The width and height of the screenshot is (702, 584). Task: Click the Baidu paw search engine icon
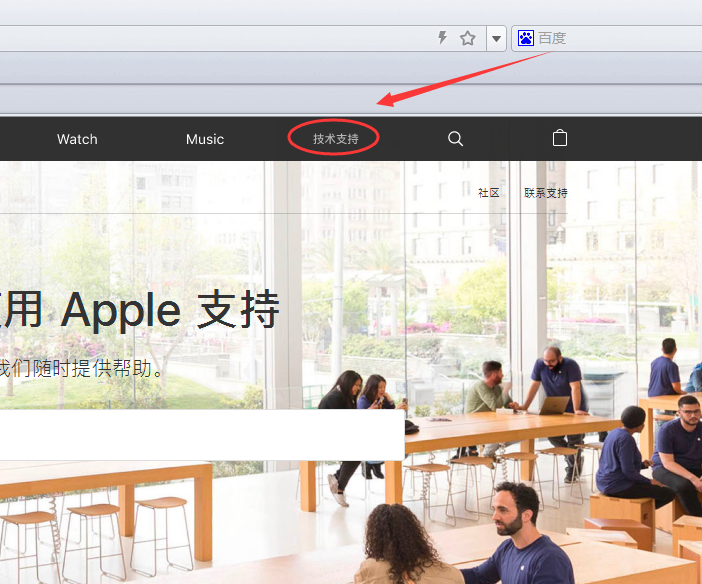526,38
